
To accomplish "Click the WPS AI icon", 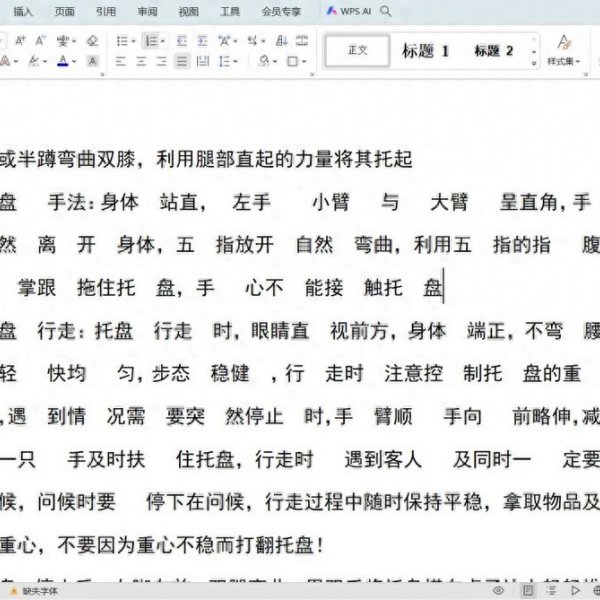I will [333, 12].
